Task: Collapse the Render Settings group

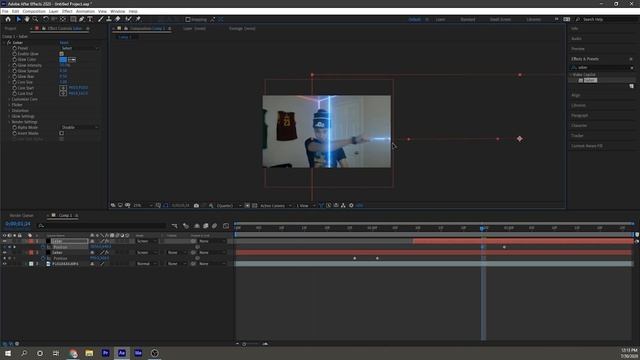Action: pos(9,122)
